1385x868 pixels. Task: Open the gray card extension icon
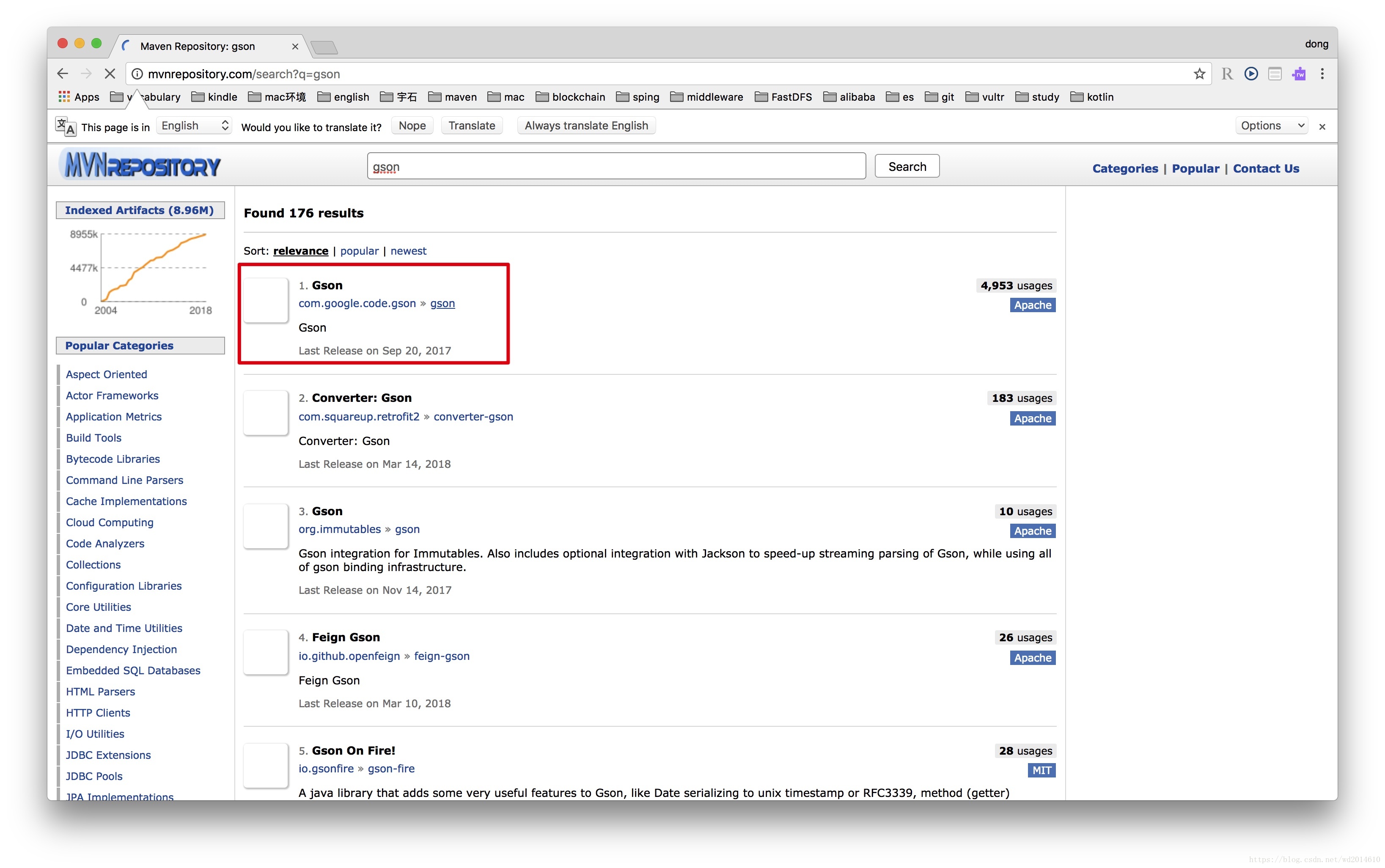click(x=1275, y=74)
